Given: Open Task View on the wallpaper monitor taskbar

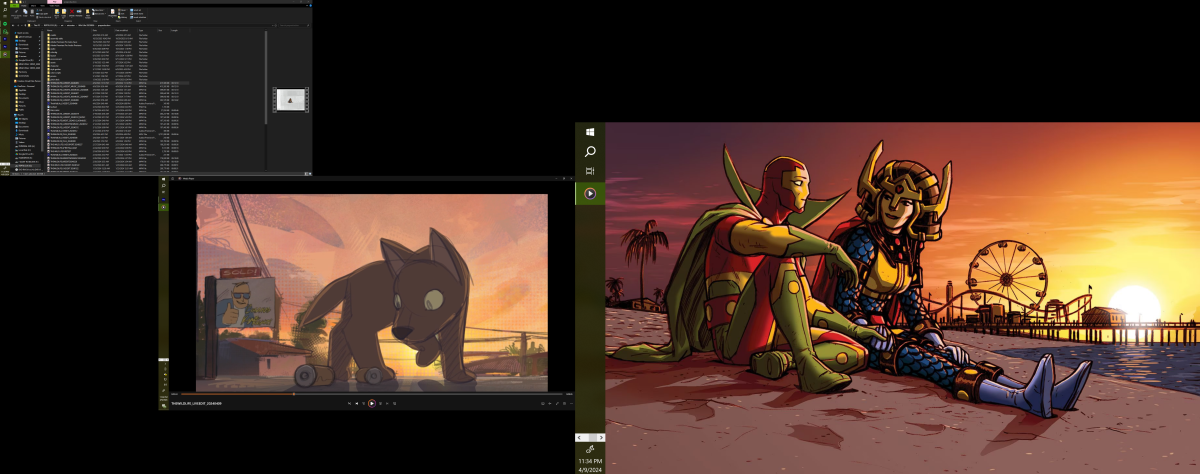Looking at the screenshot, I should [590, 172].
